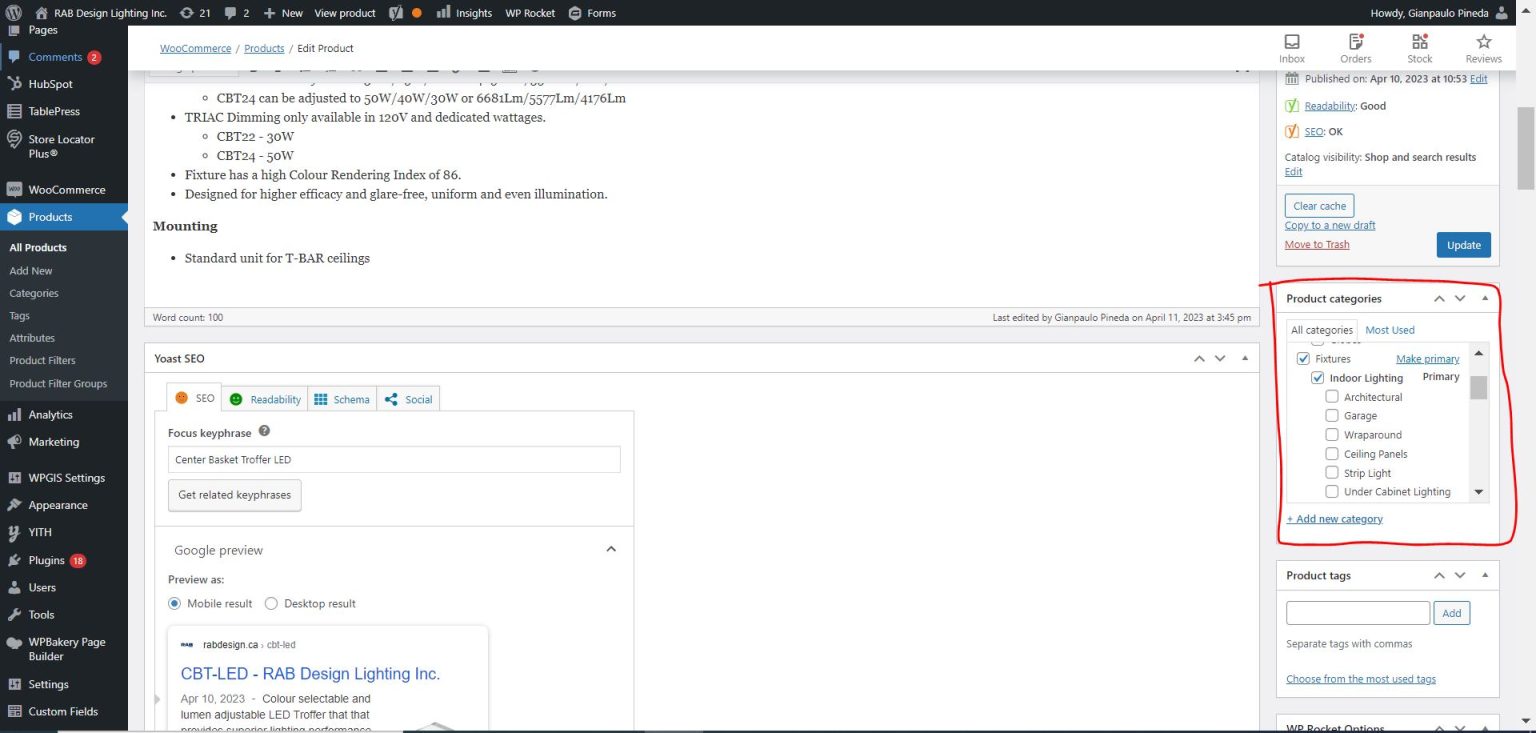Viewport: 1536px width, 733px height.
Task: Toggle the Product categories panel arrow
Action: 1484,298
